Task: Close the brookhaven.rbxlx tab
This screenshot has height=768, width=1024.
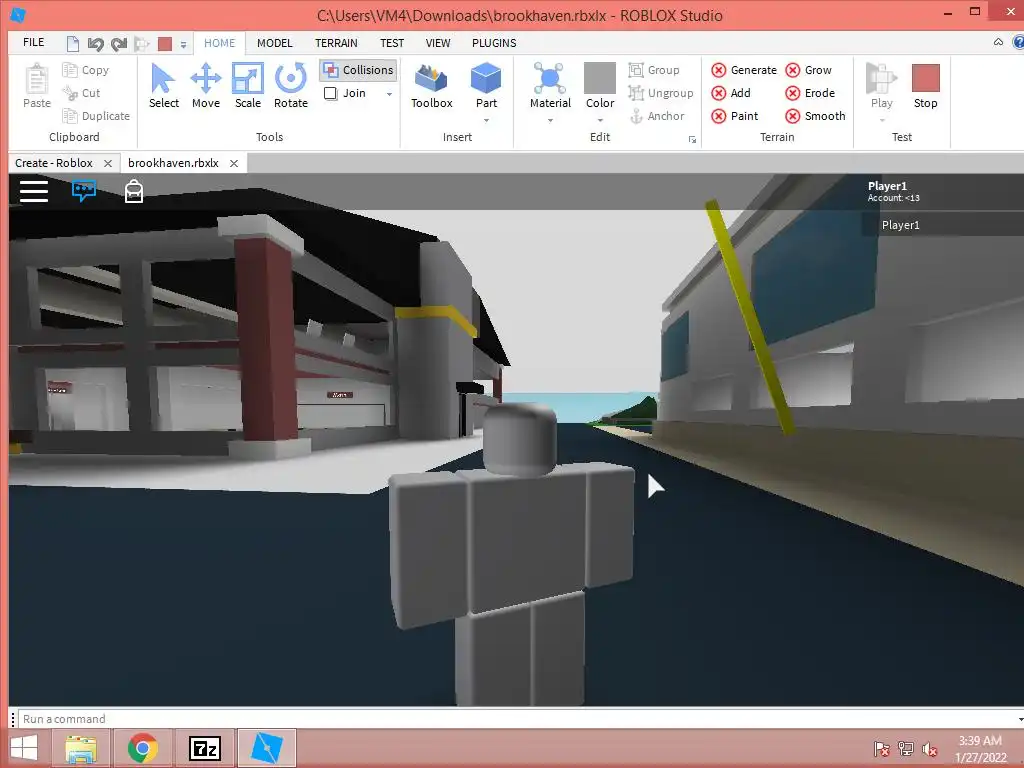Action: [x=234, y=163]
